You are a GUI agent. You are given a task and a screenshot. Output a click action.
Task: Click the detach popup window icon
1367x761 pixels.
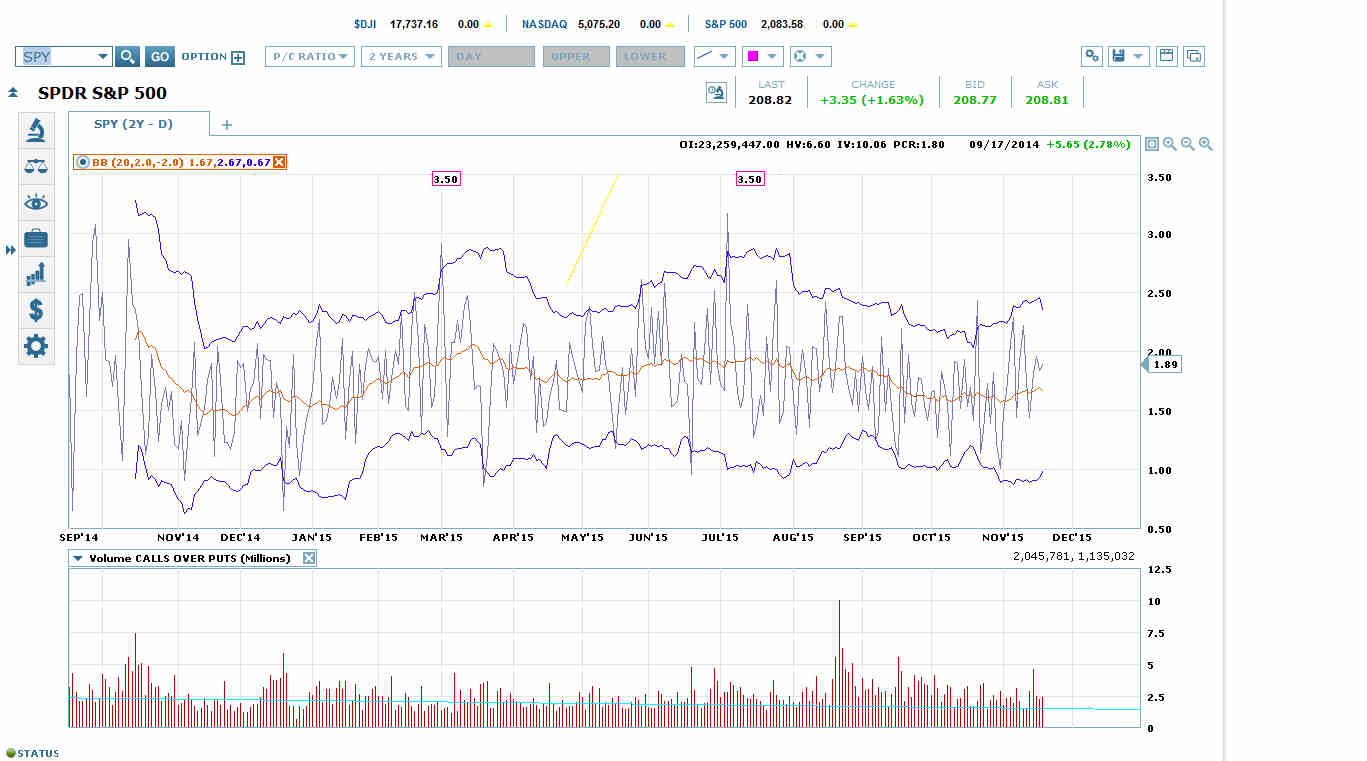pyautogui.click(x=1194, y=57)
